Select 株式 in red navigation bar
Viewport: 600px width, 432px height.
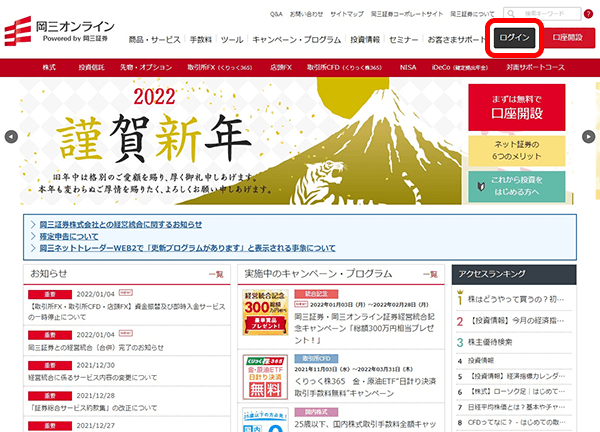click(49, 67)
